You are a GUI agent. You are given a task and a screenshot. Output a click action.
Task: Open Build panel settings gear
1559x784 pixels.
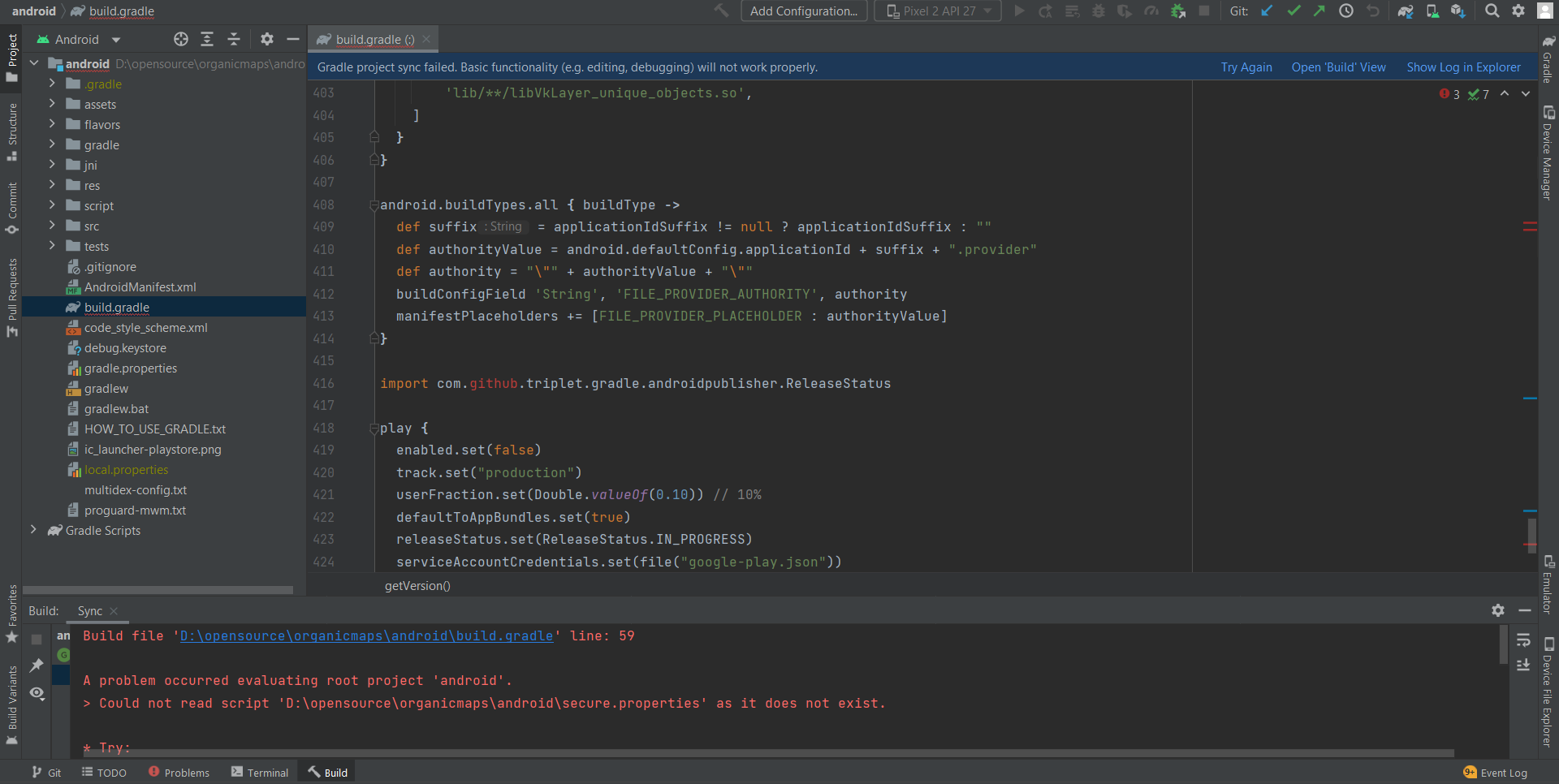pos(1498,610)
